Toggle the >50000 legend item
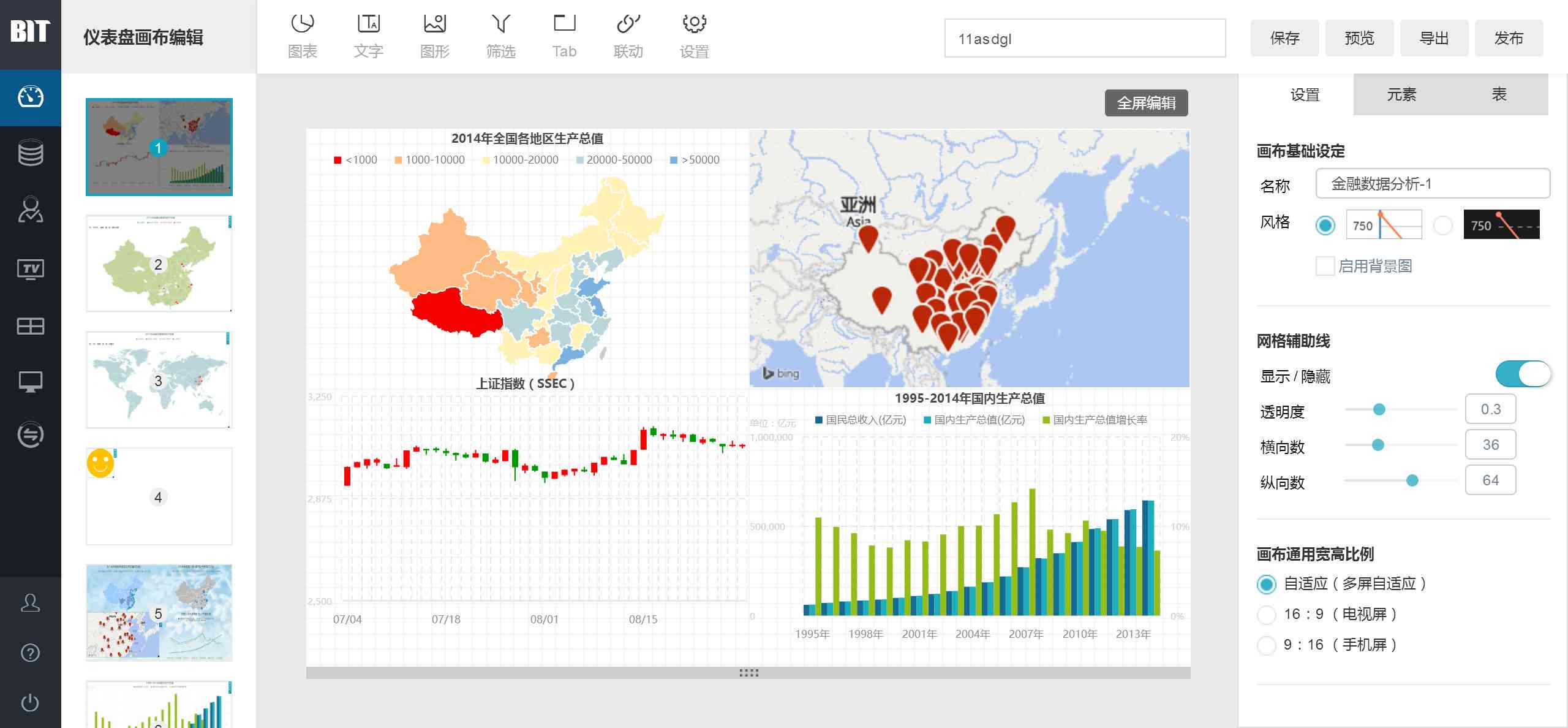This screenshot has height=728, width=1568. (x=695, y=160)
